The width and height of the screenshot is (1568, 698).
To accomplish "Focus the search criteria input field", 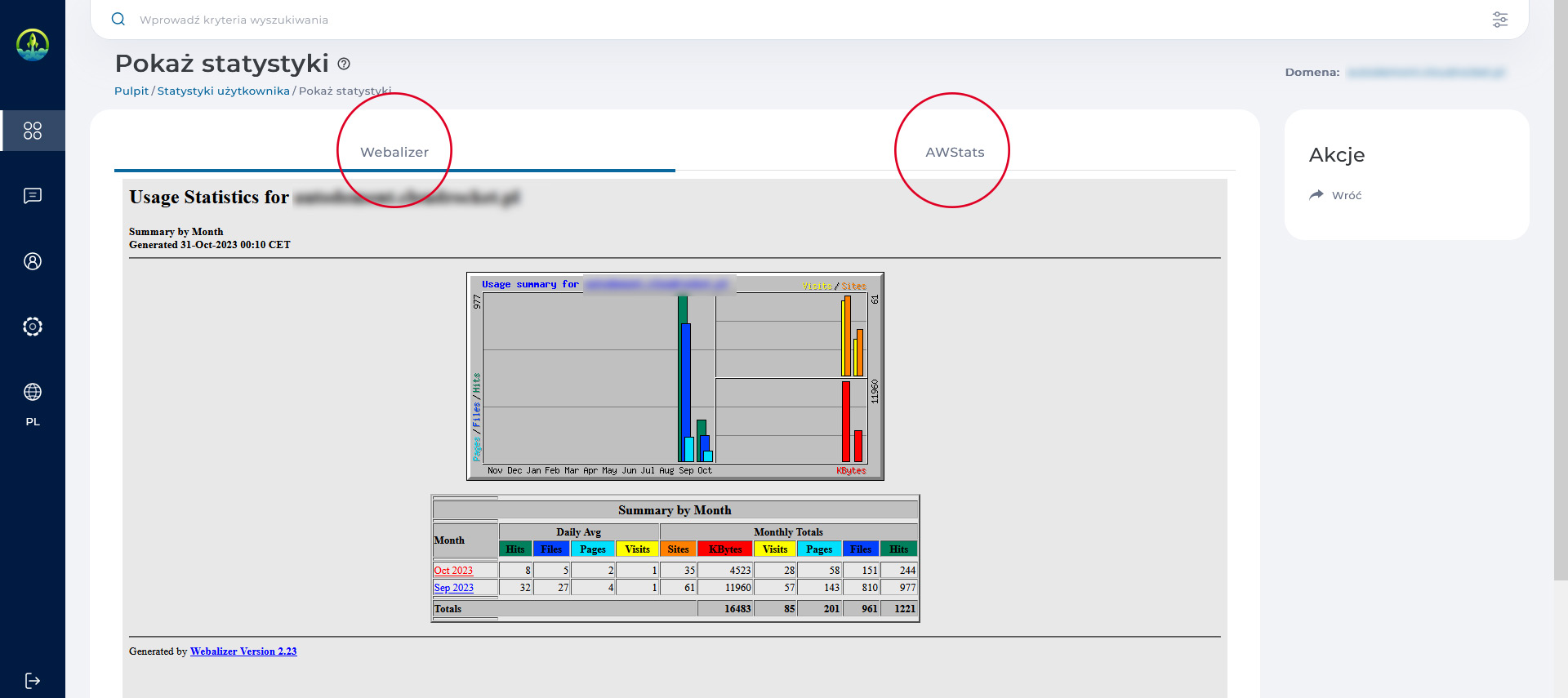I will pyautogui.click(x=735, y=20).
